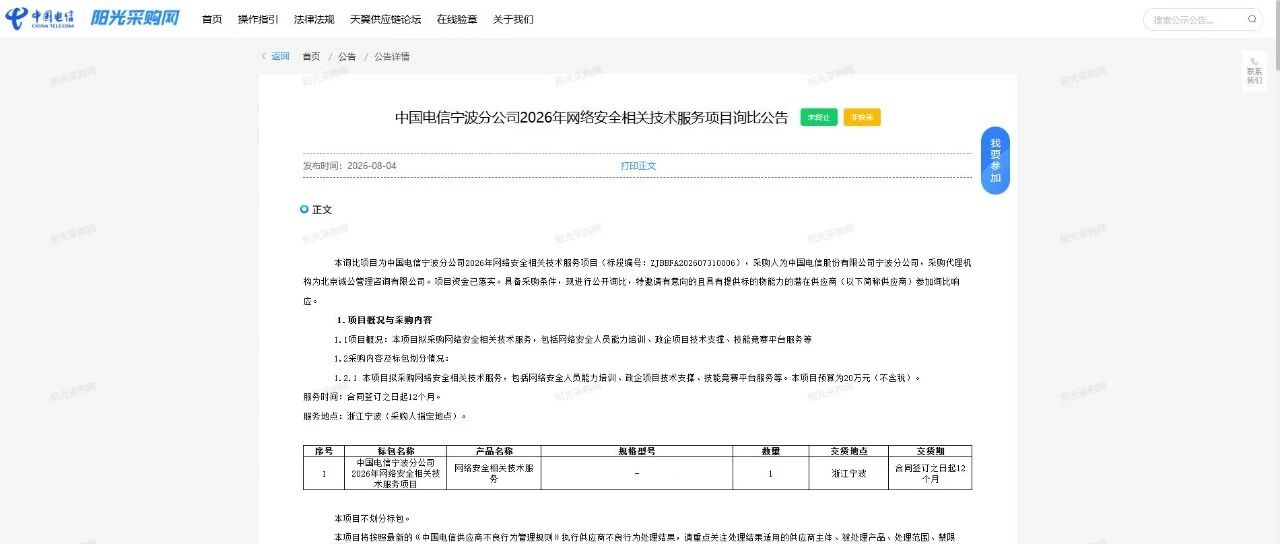Click the 网络安全相关技术服务 product cell
1280x544 pixels.
coord(494,473)
